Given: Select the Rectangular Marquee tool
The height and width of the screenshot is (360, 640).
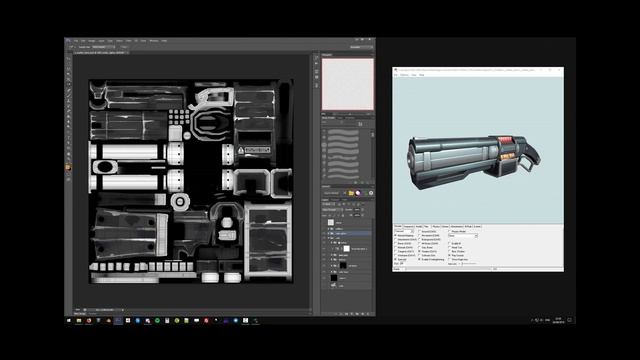Looking at the screenshot, I should 68,64.
